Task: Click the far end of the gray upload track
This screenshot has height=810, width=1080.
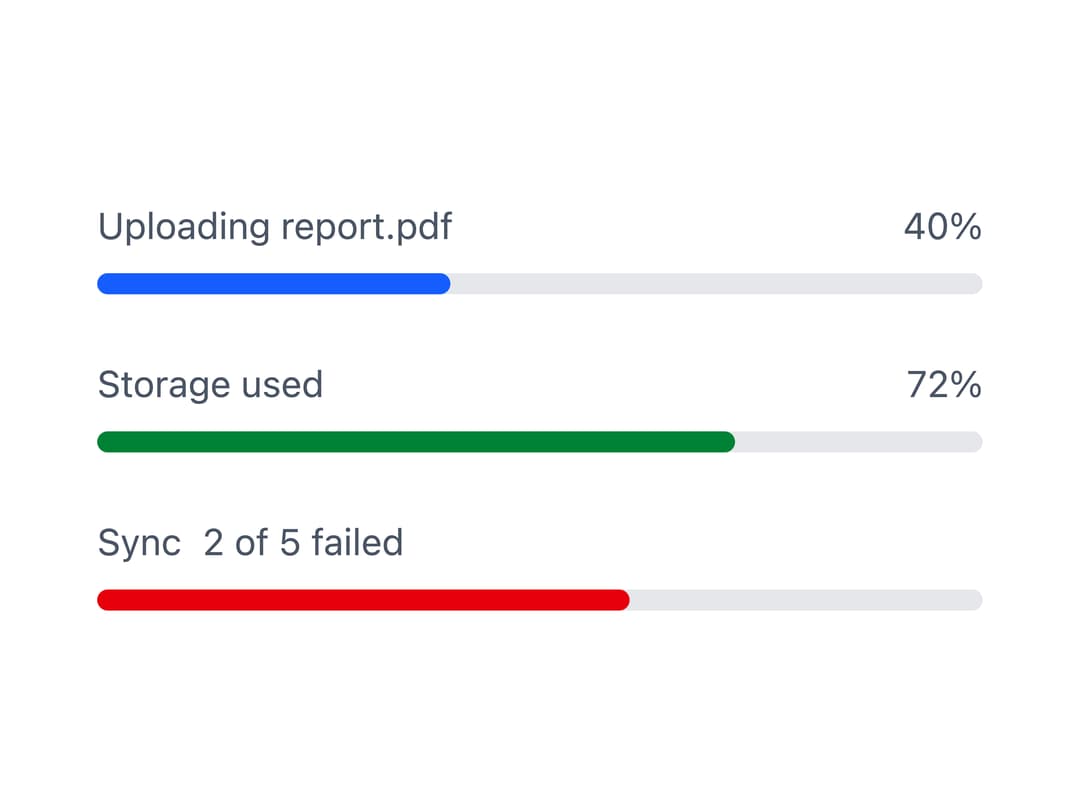Action: pos(975,284)
